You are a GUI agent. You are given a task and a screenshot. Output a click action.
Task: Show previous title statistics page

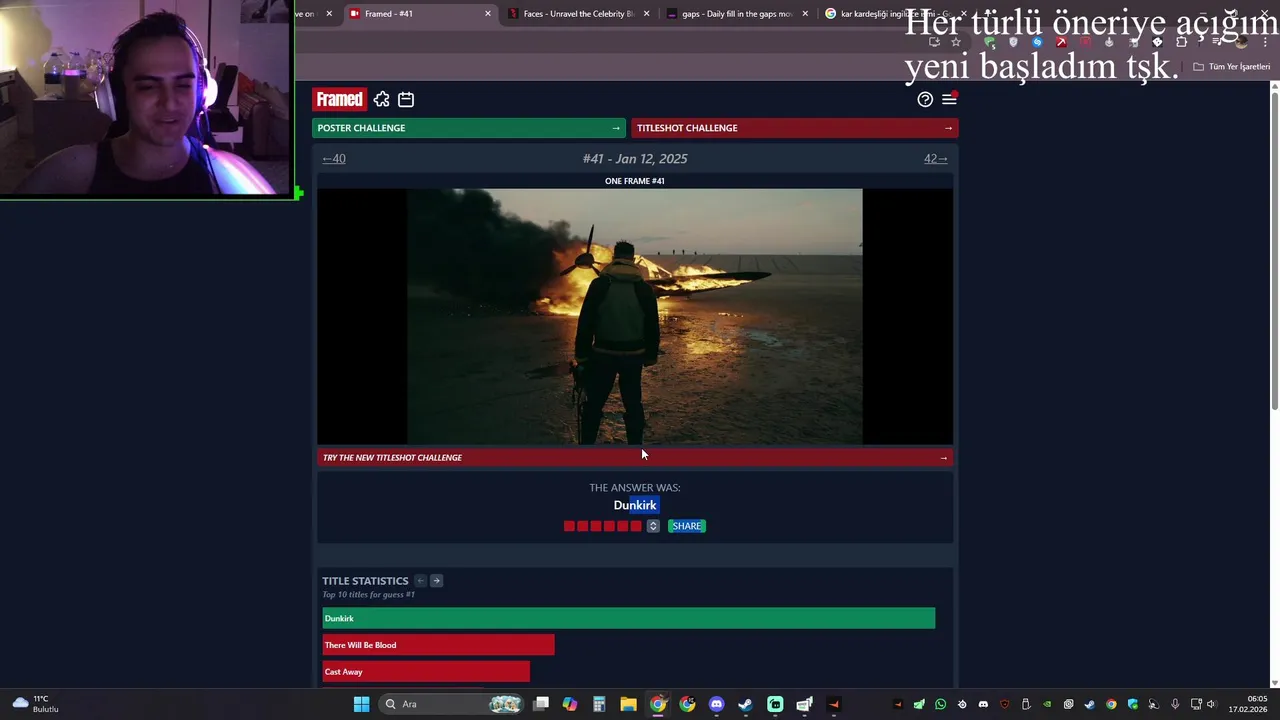coord(420,581)
